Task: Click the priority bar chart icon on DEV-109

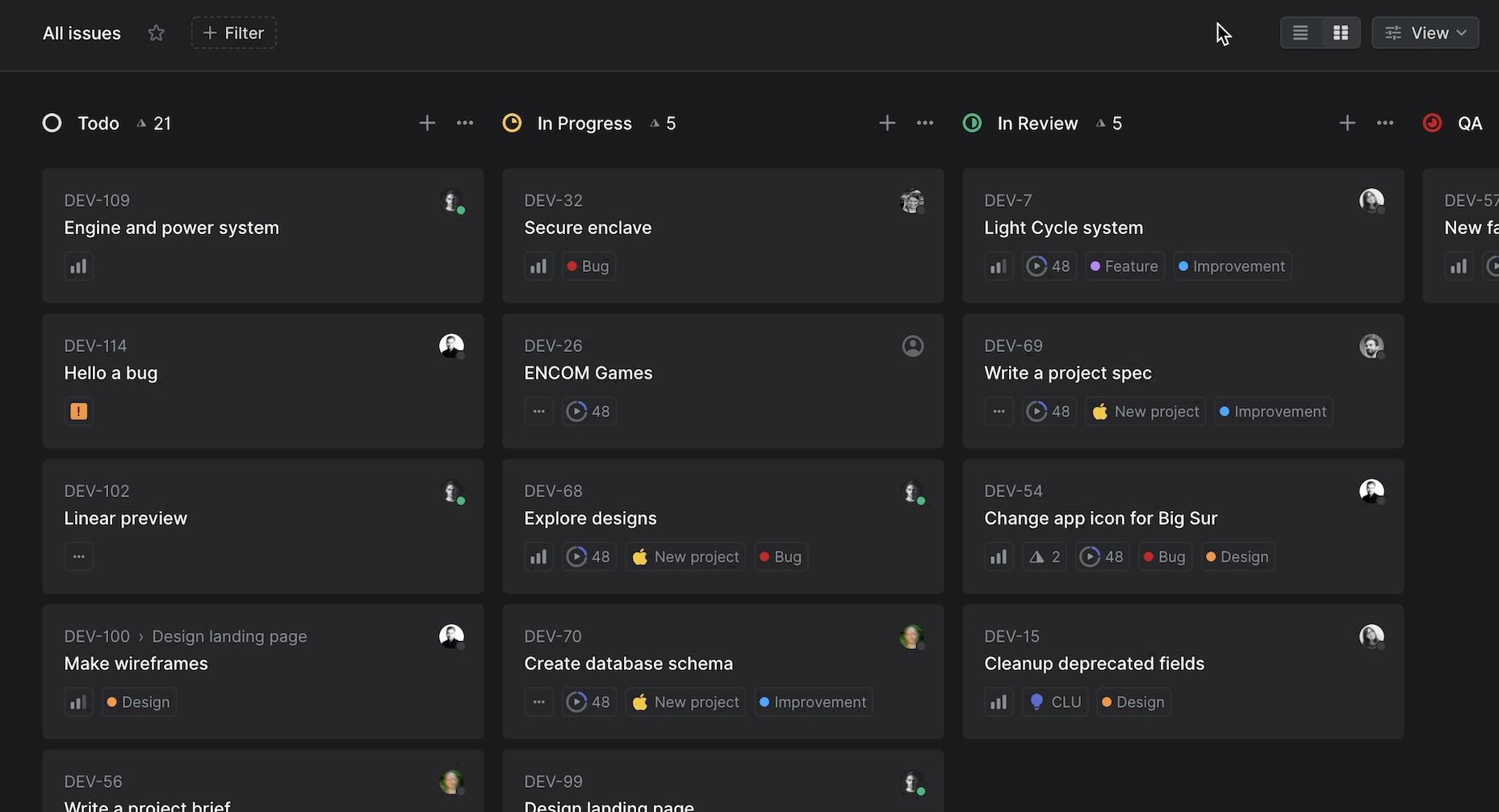Action: (x=78, y=266)
